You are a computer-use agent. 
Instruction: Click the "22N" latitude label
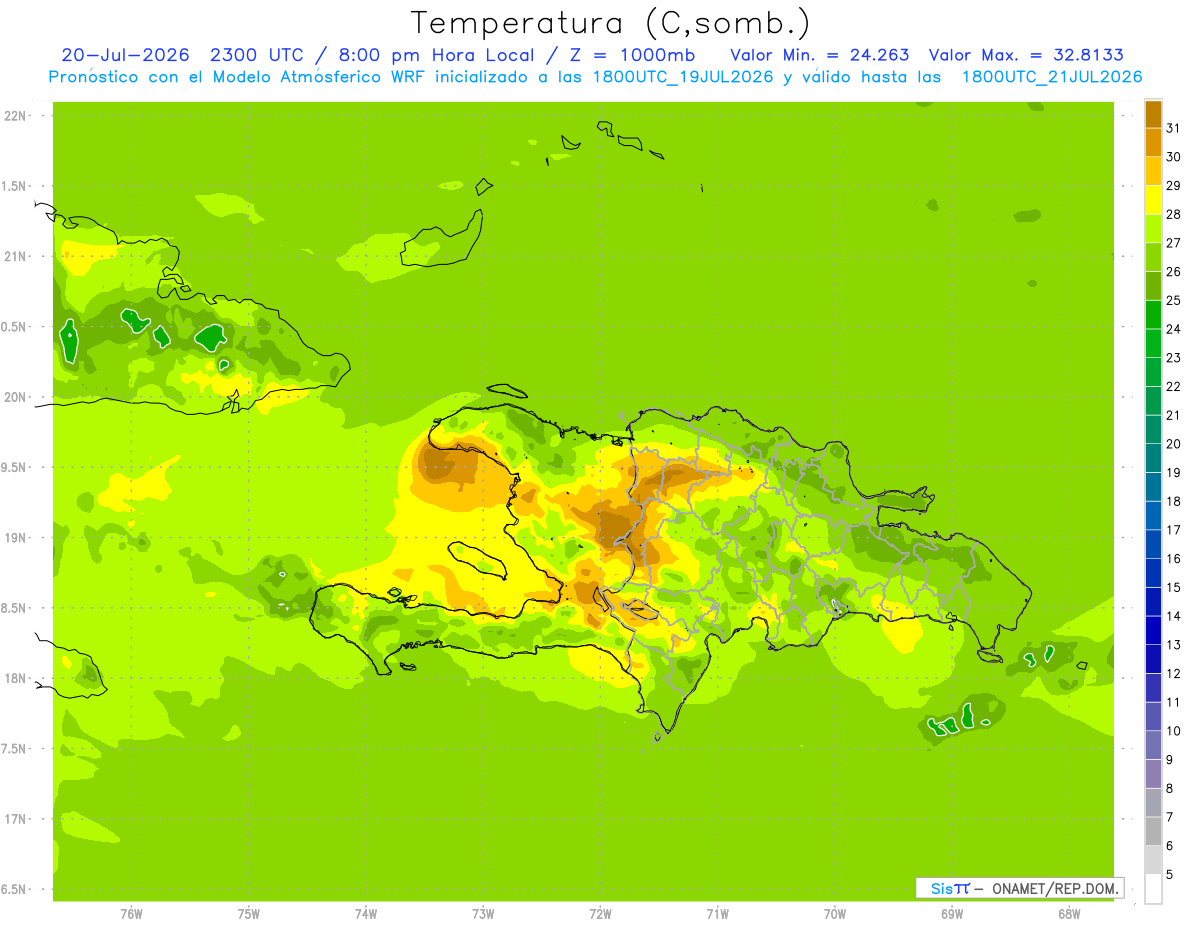(14, 116)
